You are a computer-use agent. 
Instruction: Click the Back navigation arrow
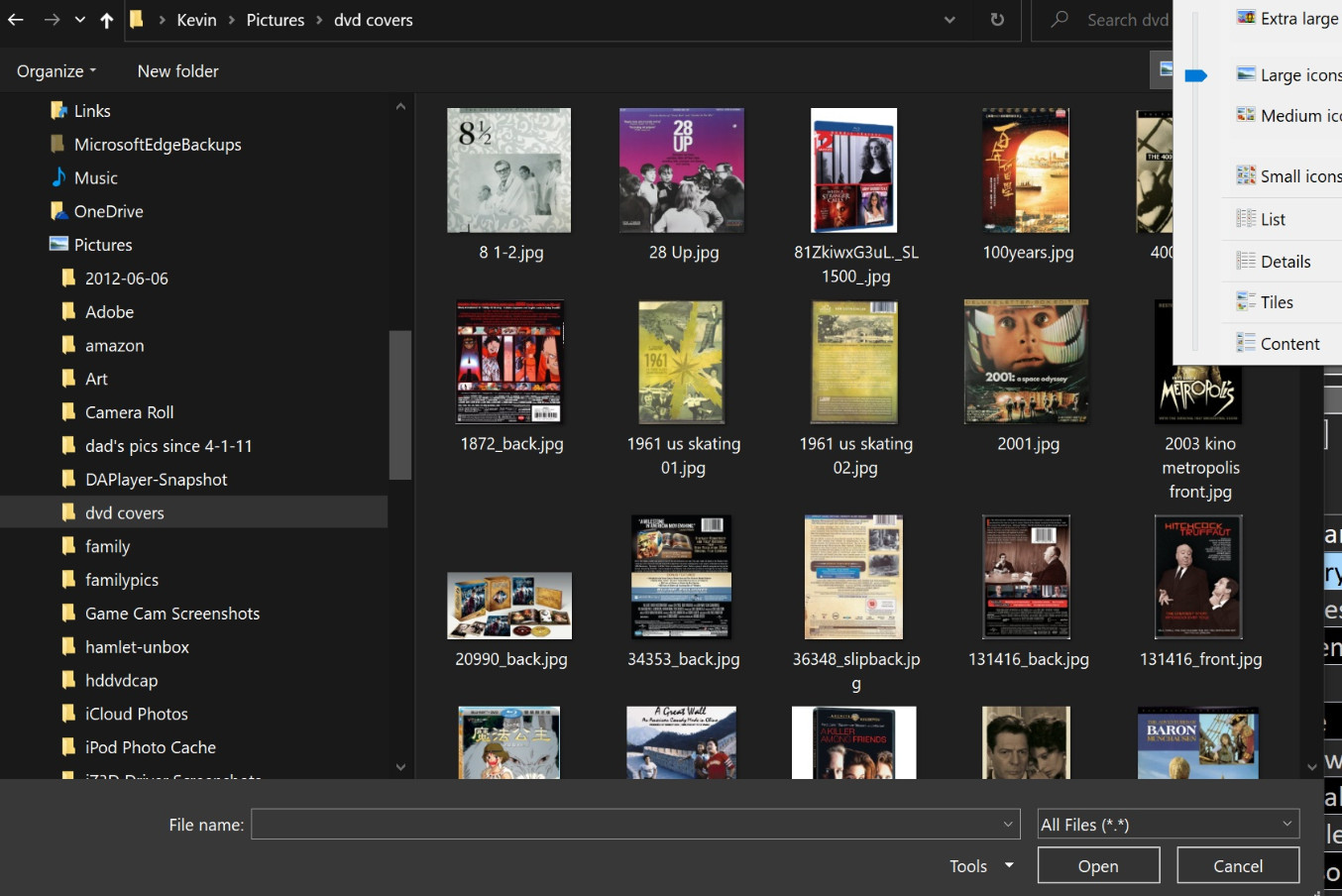coord(16,20)
